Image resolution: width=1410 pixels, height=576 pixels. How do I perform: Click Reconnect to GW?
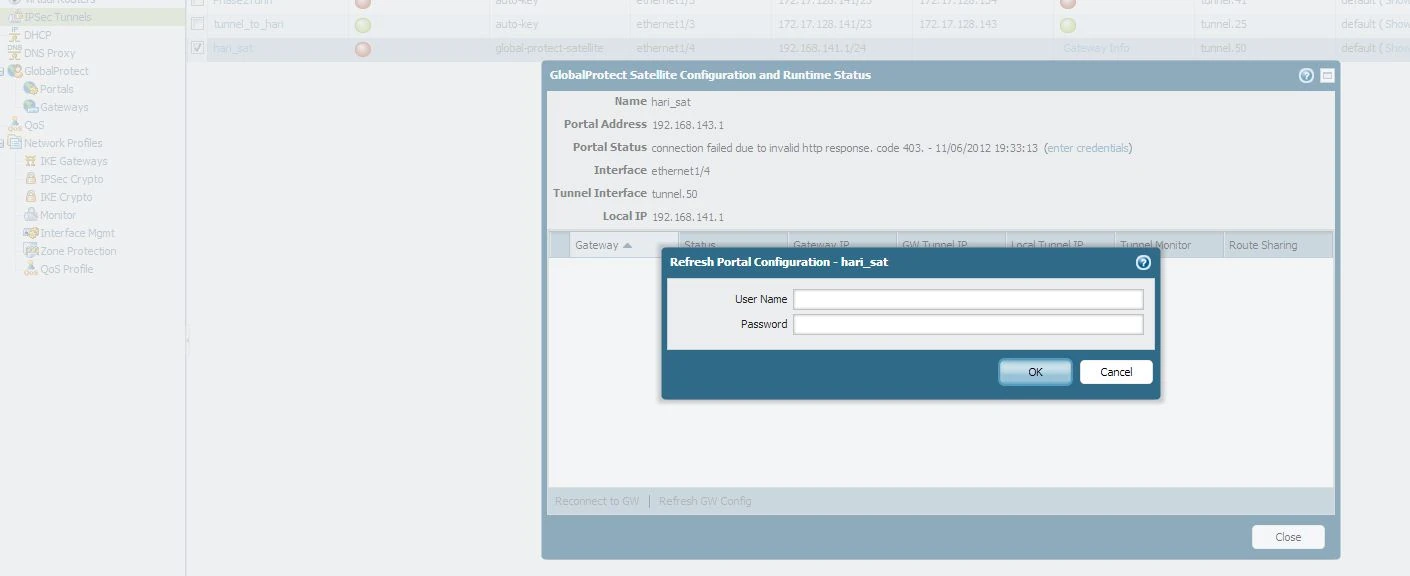pyautogui.click(x=597, y=501)
